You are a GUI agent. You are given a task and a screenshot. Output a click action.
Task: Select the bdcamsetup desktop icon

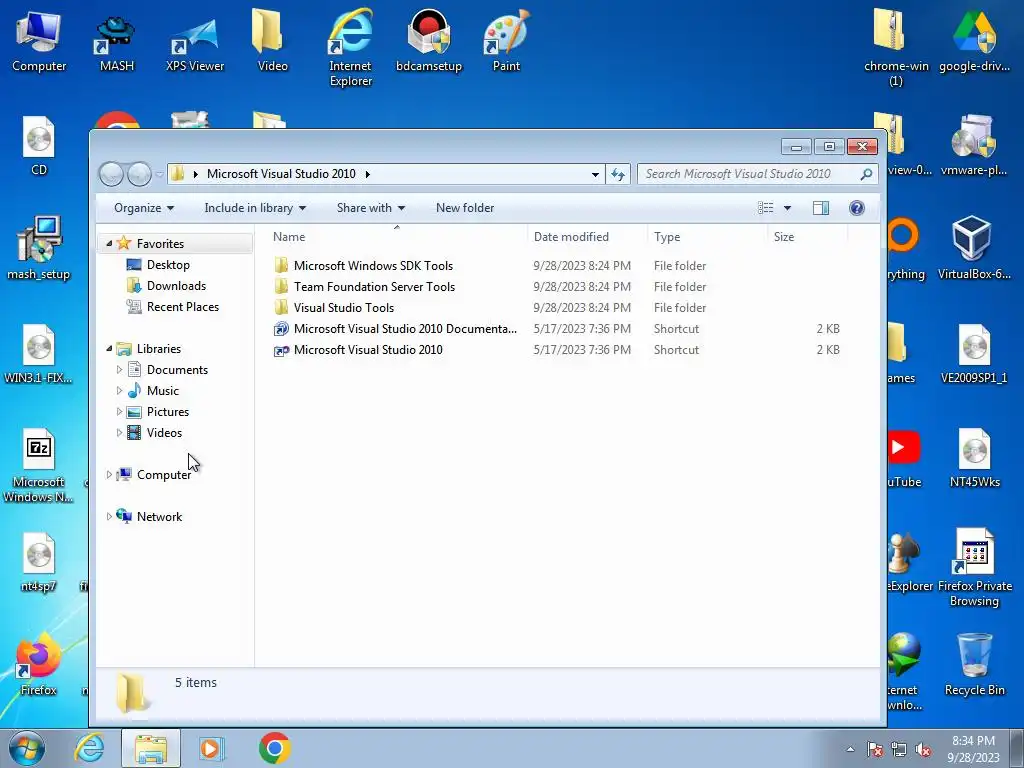428,40
